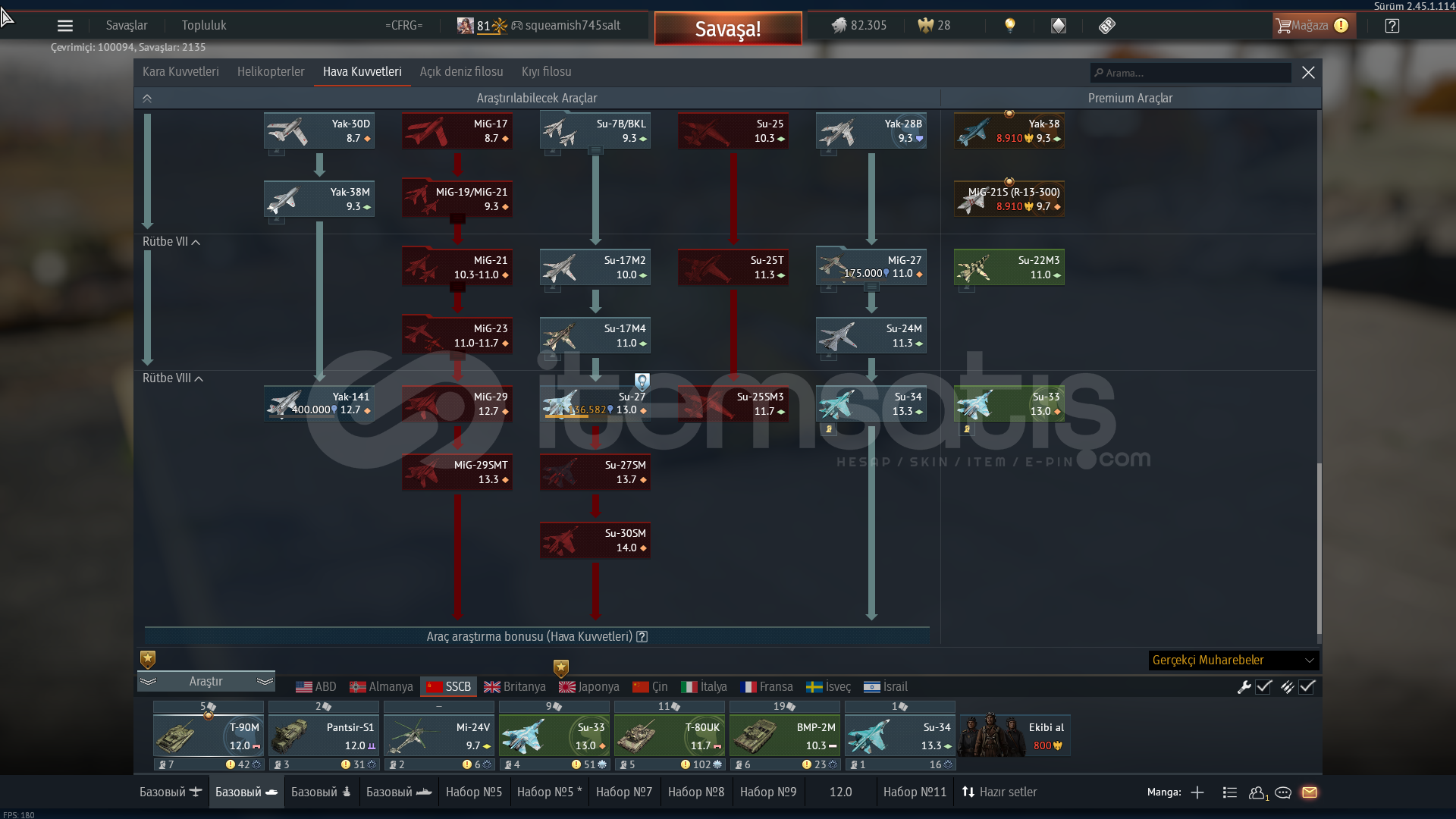Switch to the Kara Kuvvetleri tab
The height and width of the screenshot is (819, 1456).
pos(180,72)
